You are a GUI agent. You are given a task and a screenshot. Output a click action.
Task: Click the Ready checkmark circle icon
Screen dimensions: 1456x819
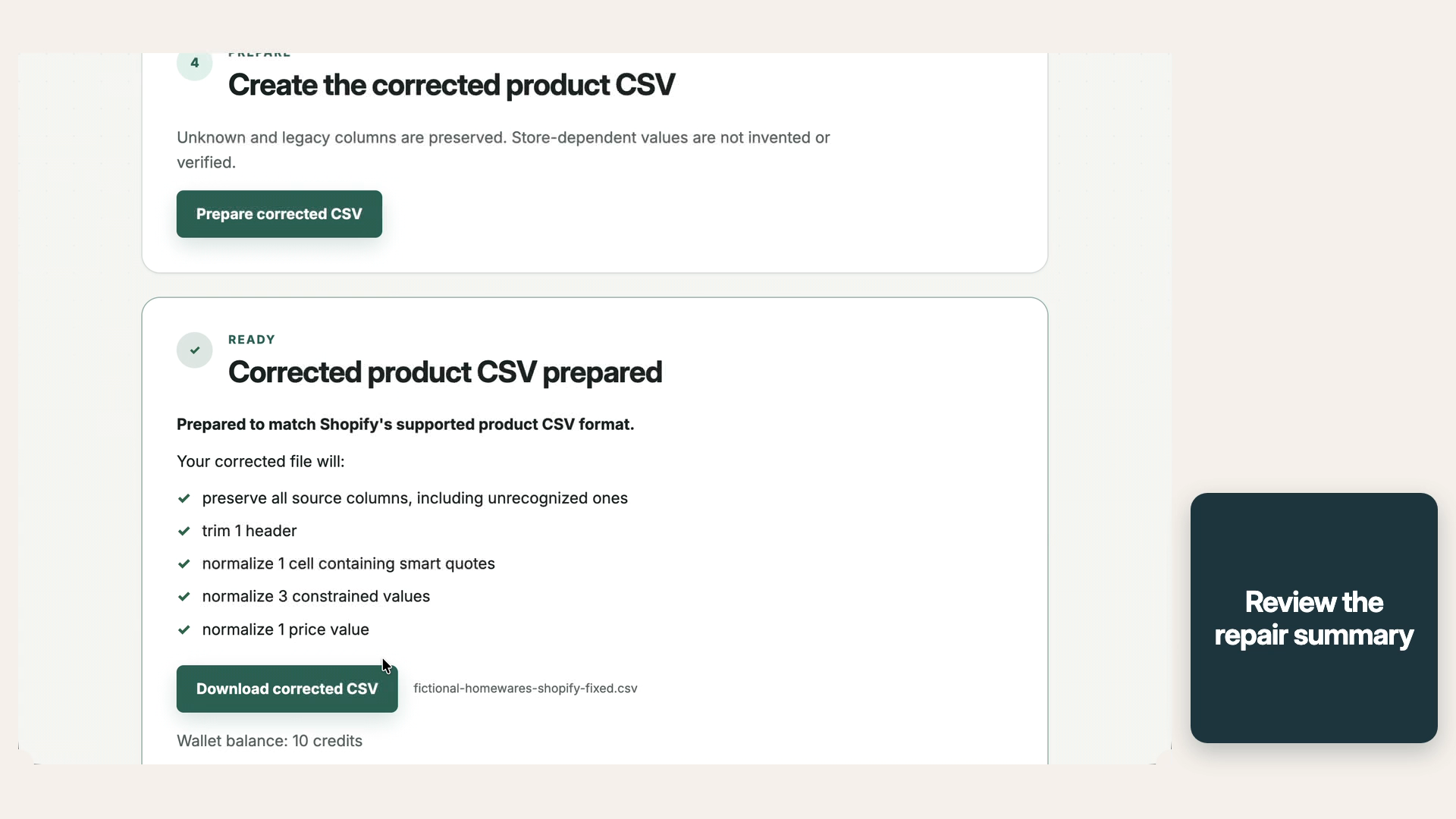coord(195,350)
